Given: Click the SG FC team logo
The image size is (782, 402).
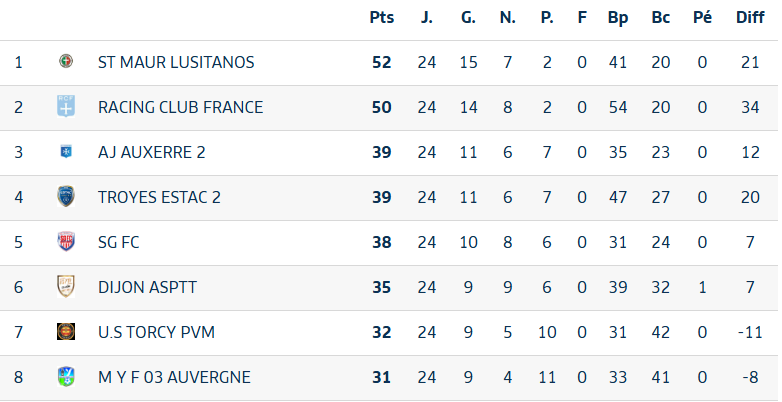Looking at the screenshot, I should (66, 242).
